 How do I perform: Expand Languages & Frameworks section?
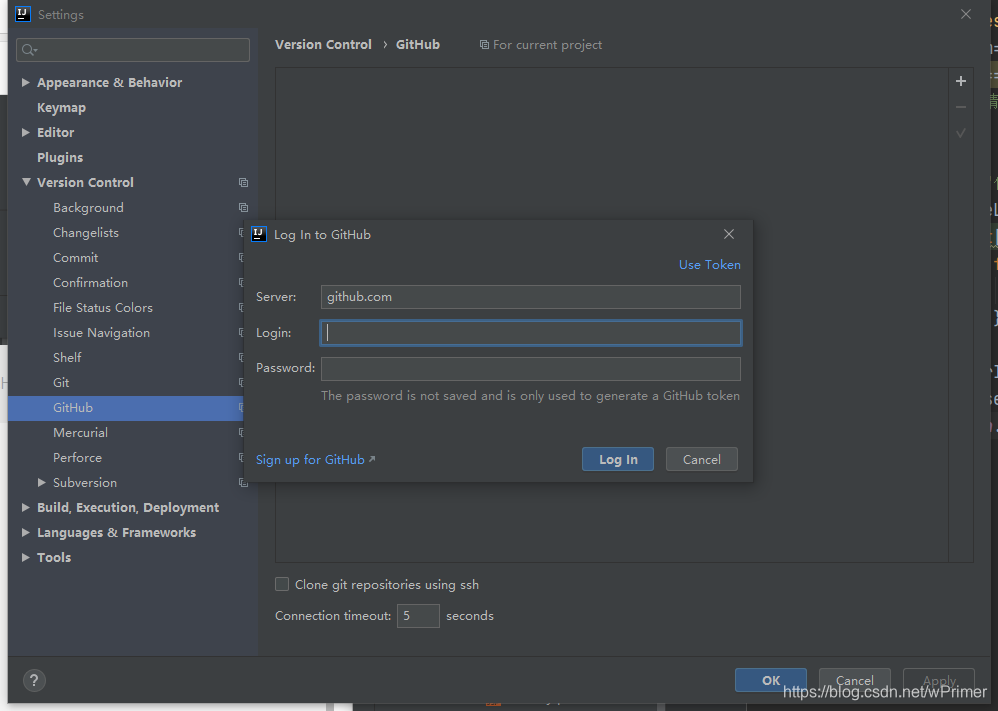coord(25,532)
